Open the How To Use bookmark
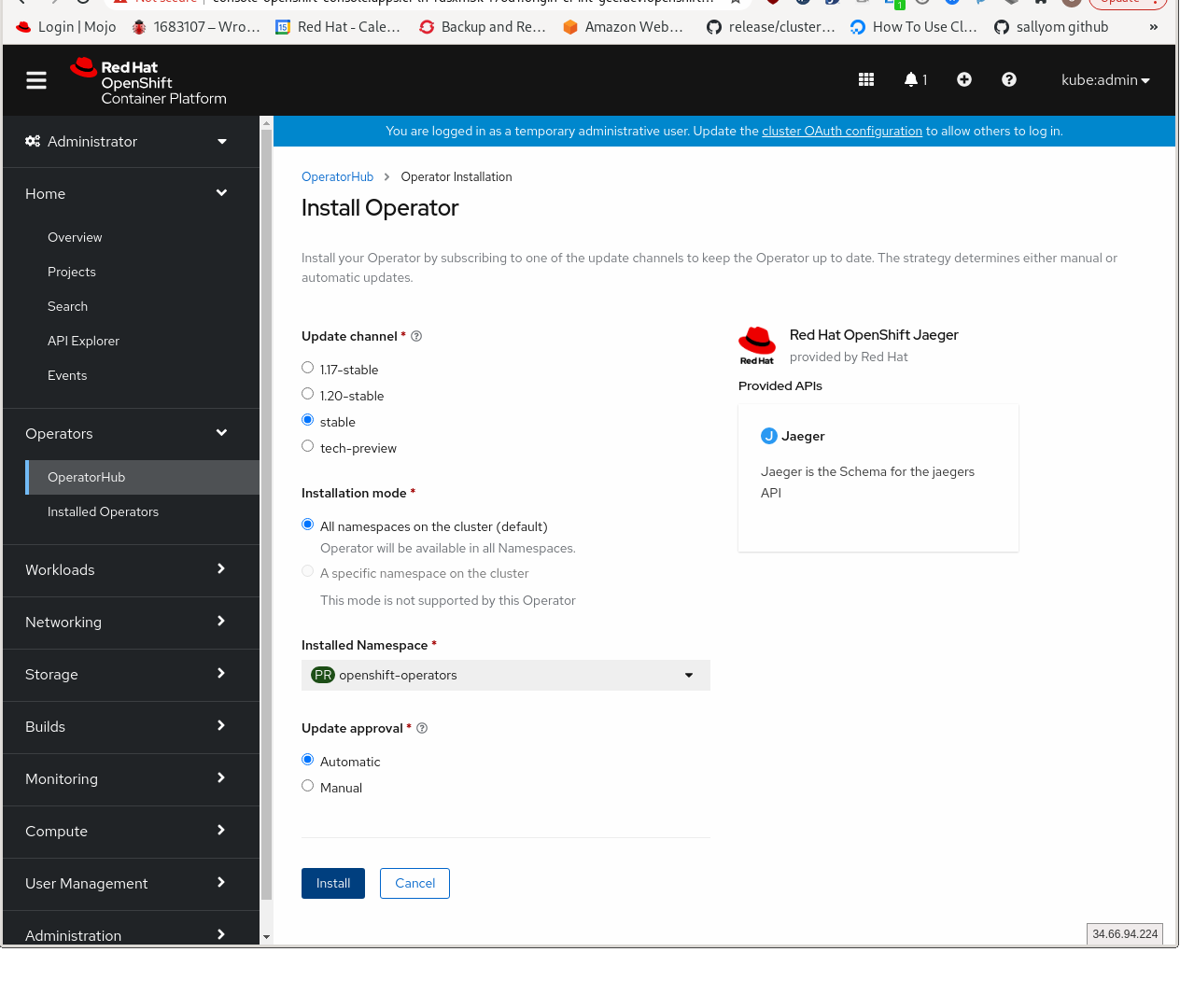Screen dimensions: 1180x1008 [914, 27]
